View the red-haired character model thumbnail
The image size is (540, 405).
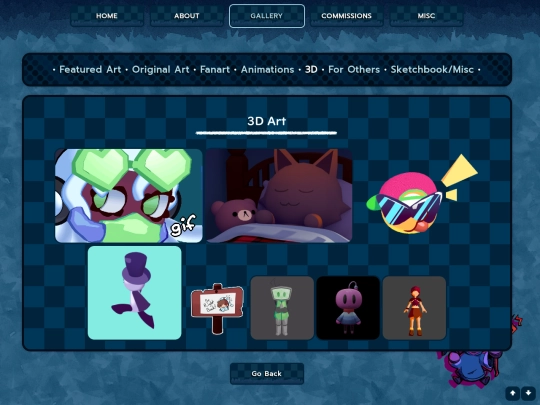pyautogui.click(x=414, y=308)
